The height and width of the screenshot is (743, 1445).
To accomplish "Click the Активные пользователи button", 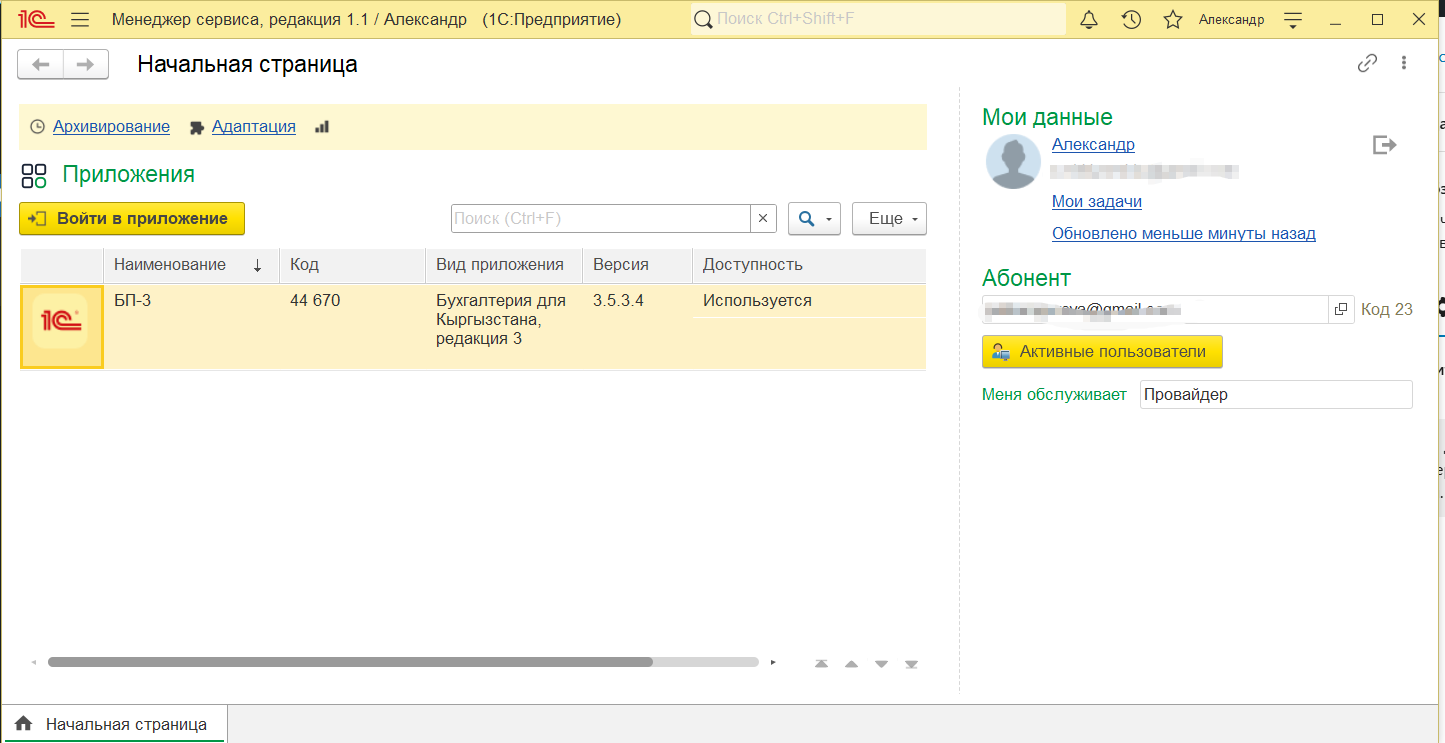I will coord(1102,352).
